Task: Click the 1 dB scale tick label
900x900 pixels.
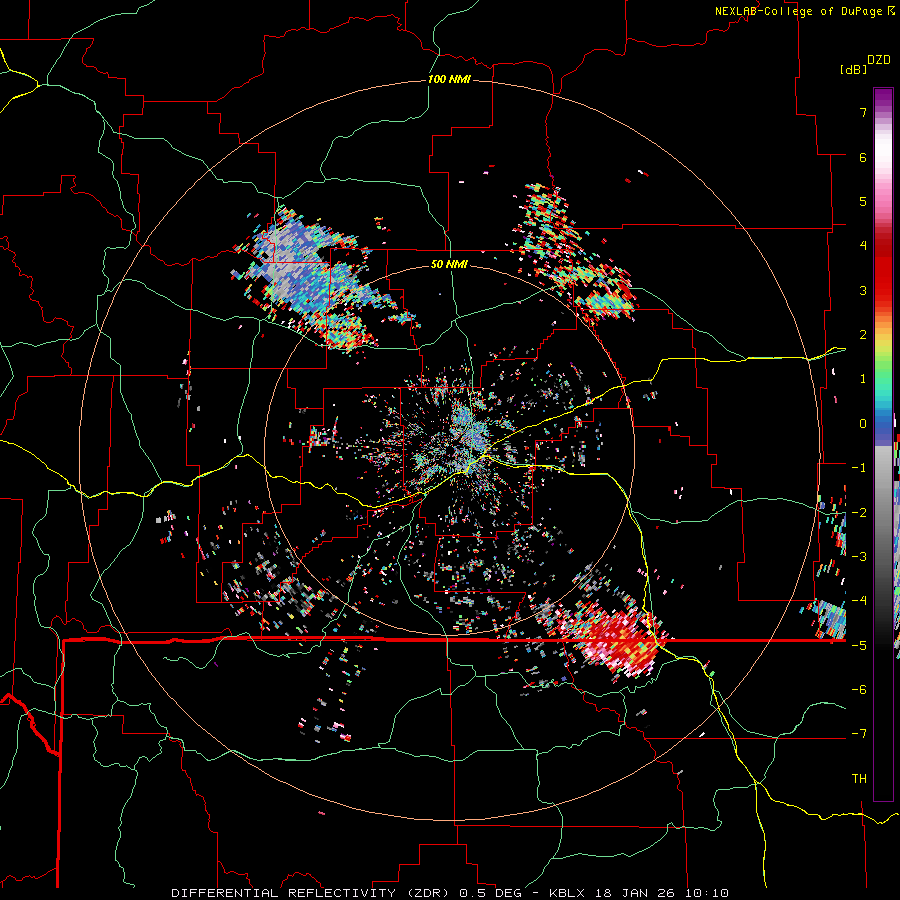Action: (863, 379)
